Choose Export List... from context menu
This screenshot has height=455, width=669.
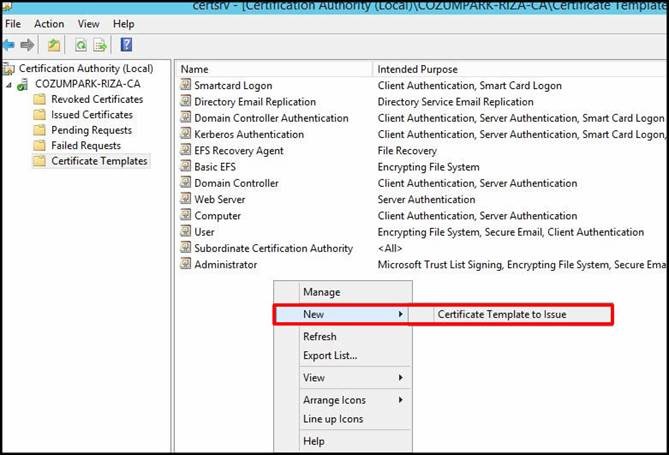330,356
